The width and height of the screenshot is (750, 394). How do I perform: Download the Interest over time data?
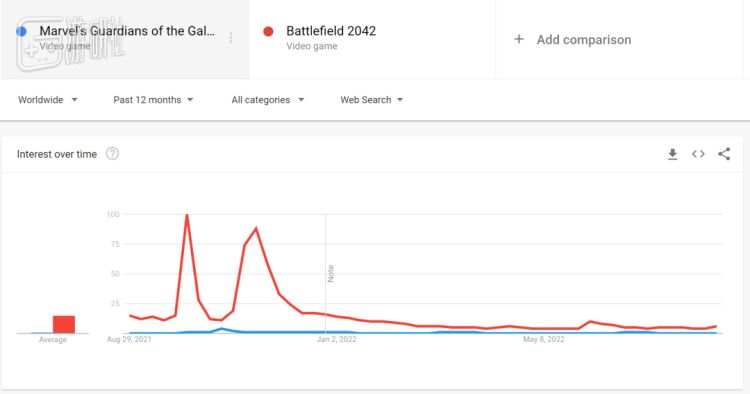pos(673,154)
